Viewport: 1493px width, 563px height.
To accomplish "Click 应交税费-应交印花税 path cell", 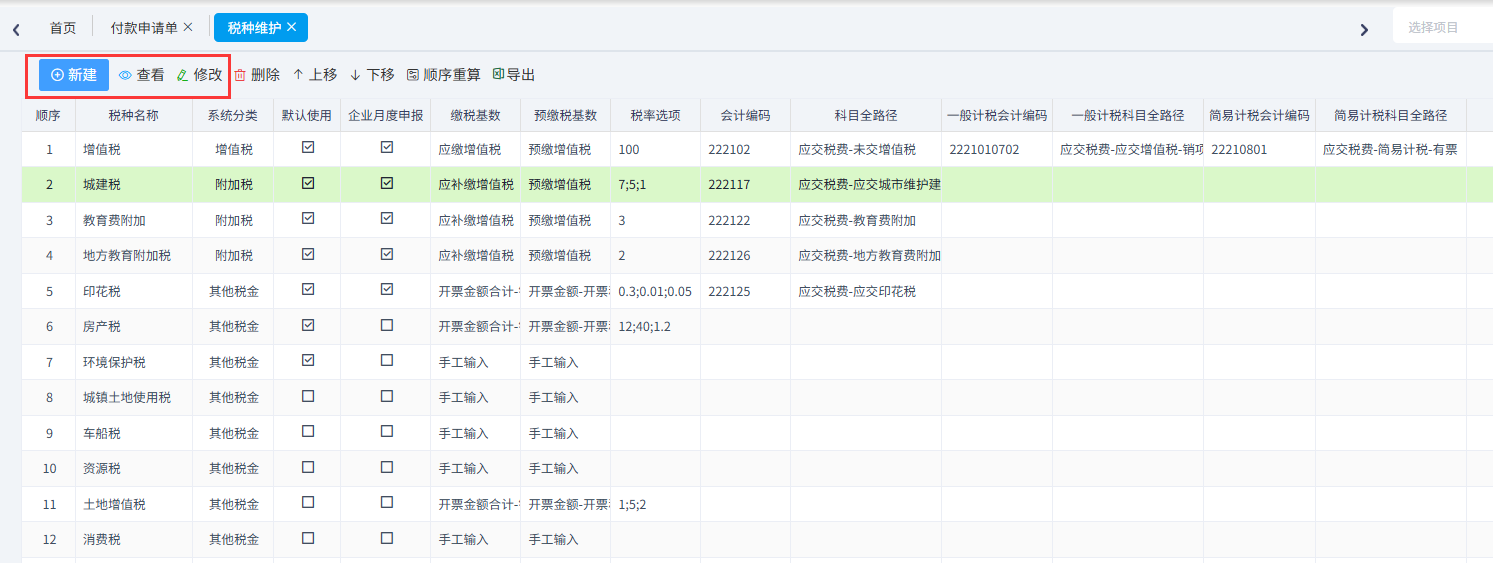I will click(866, 291).
